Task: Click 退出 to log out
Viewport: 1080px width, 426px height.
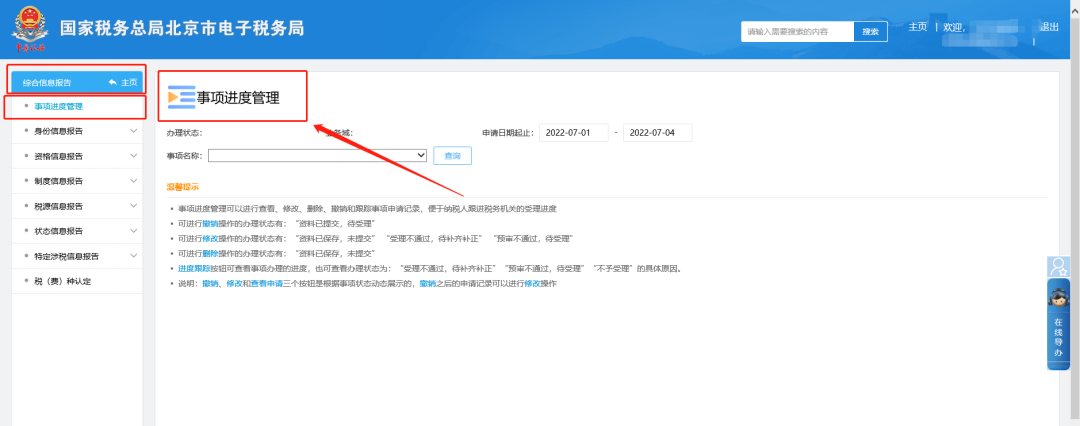Action: (1049, 27)
